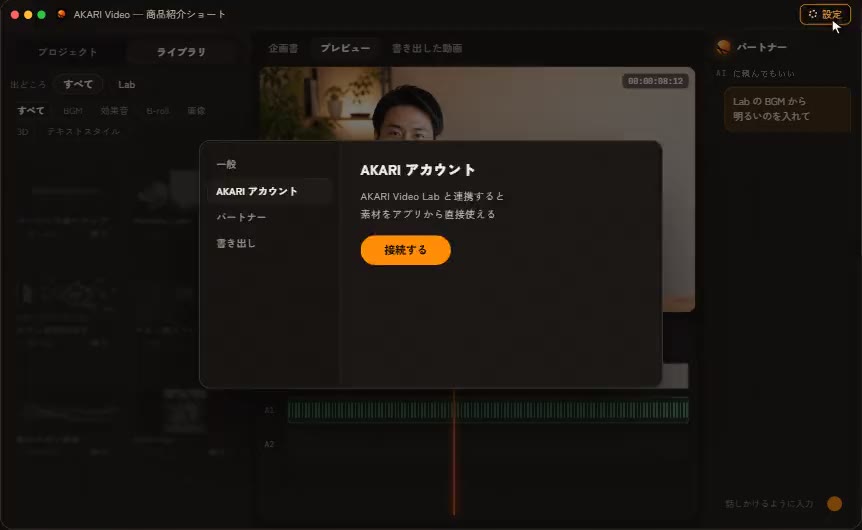Filter library by テキストスタイル
The image size is (862, 530).
[x=83, y=132]
